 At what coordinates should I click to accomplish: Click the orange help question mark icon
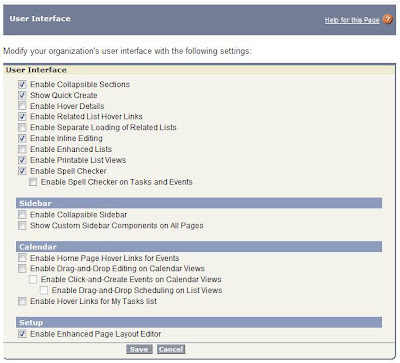(x=387, y=19)
